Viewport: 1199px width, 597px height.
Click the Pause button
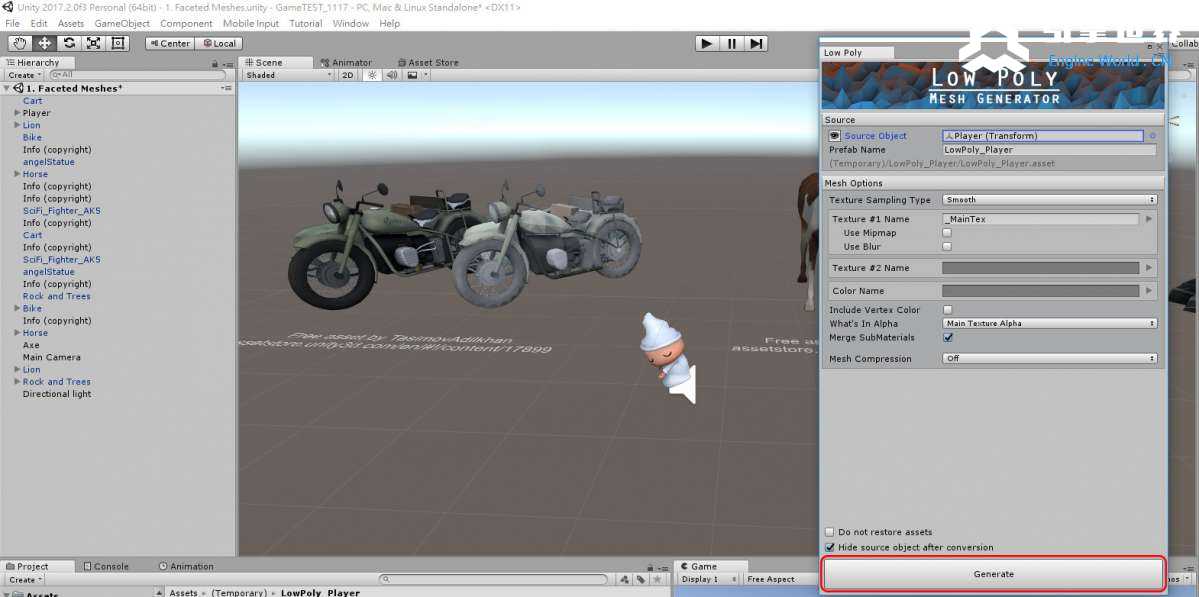click(732, 44)
